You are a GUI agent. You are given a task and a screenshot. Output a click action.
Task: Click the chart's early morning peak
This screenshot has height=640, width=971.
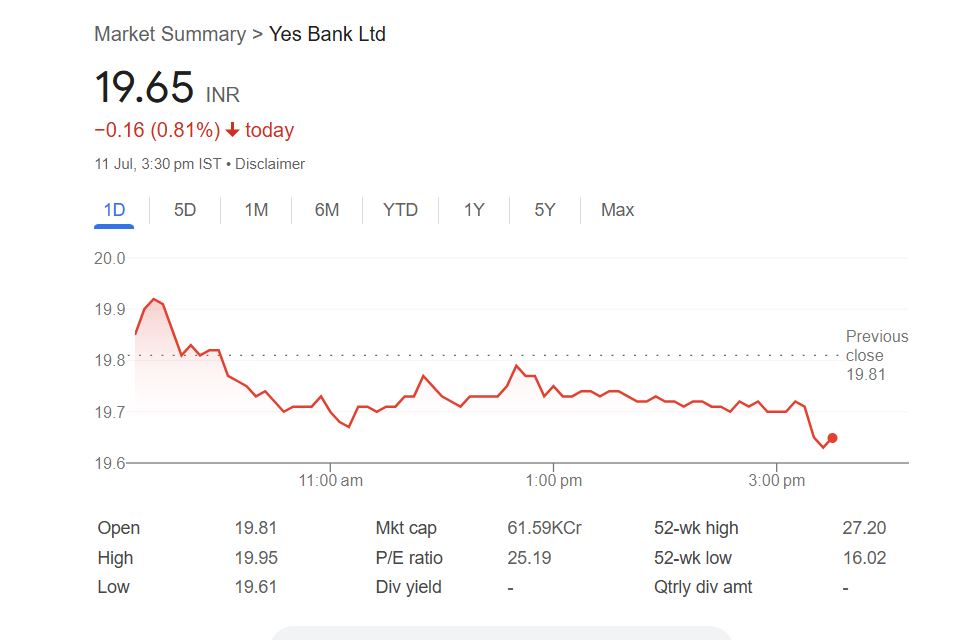point(154,299)
